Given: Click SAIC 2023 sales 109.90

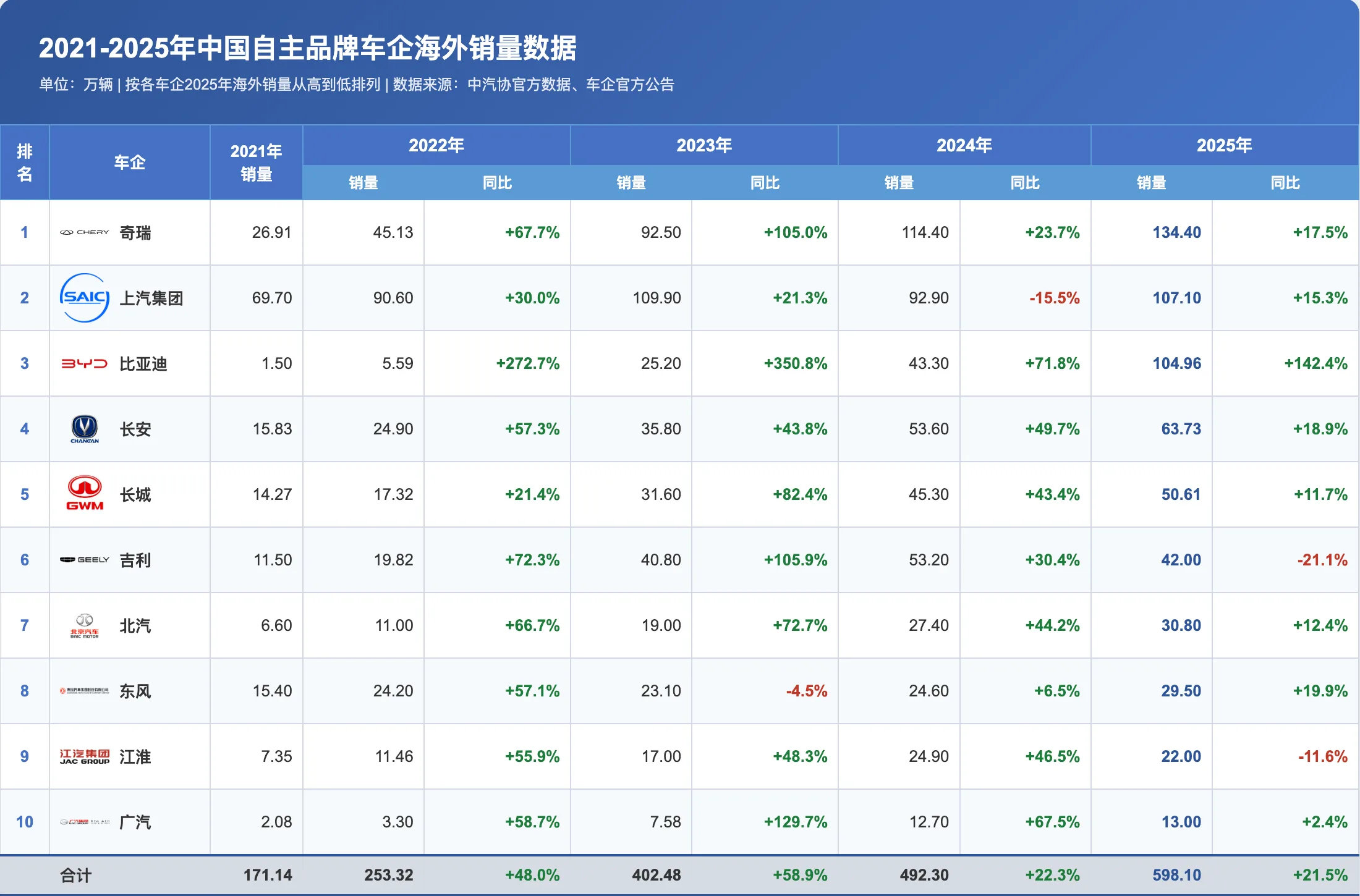Looking at the screenshot, I should 657,298.
